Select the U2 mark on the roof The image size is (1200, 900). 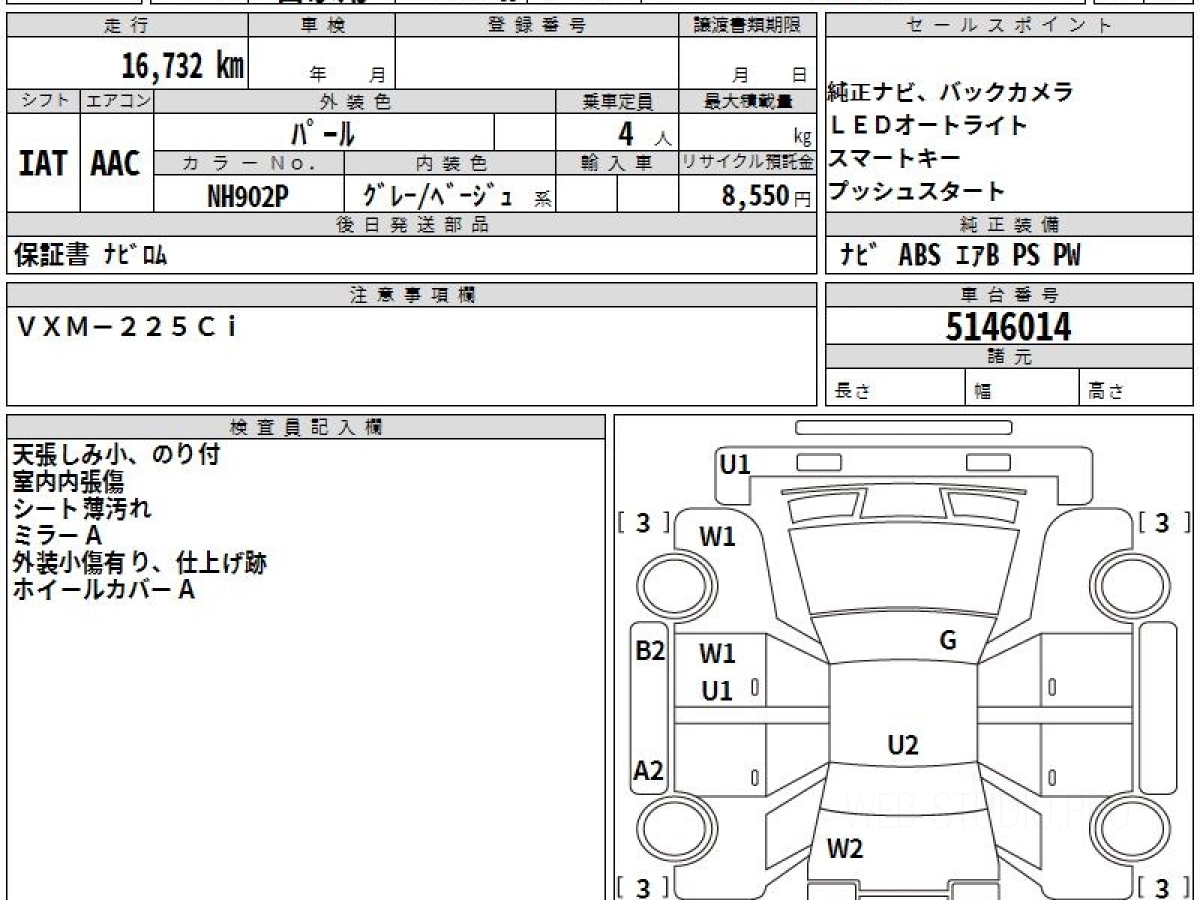(x=903, y=745)
